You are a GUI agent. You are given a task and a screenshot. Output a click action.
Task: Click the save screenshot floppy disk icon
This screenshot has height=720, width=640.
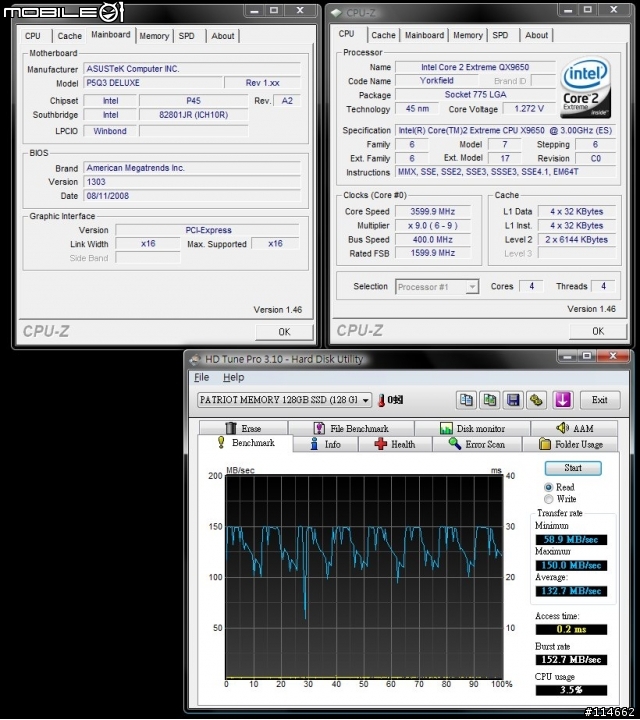[x=513, y=399]
